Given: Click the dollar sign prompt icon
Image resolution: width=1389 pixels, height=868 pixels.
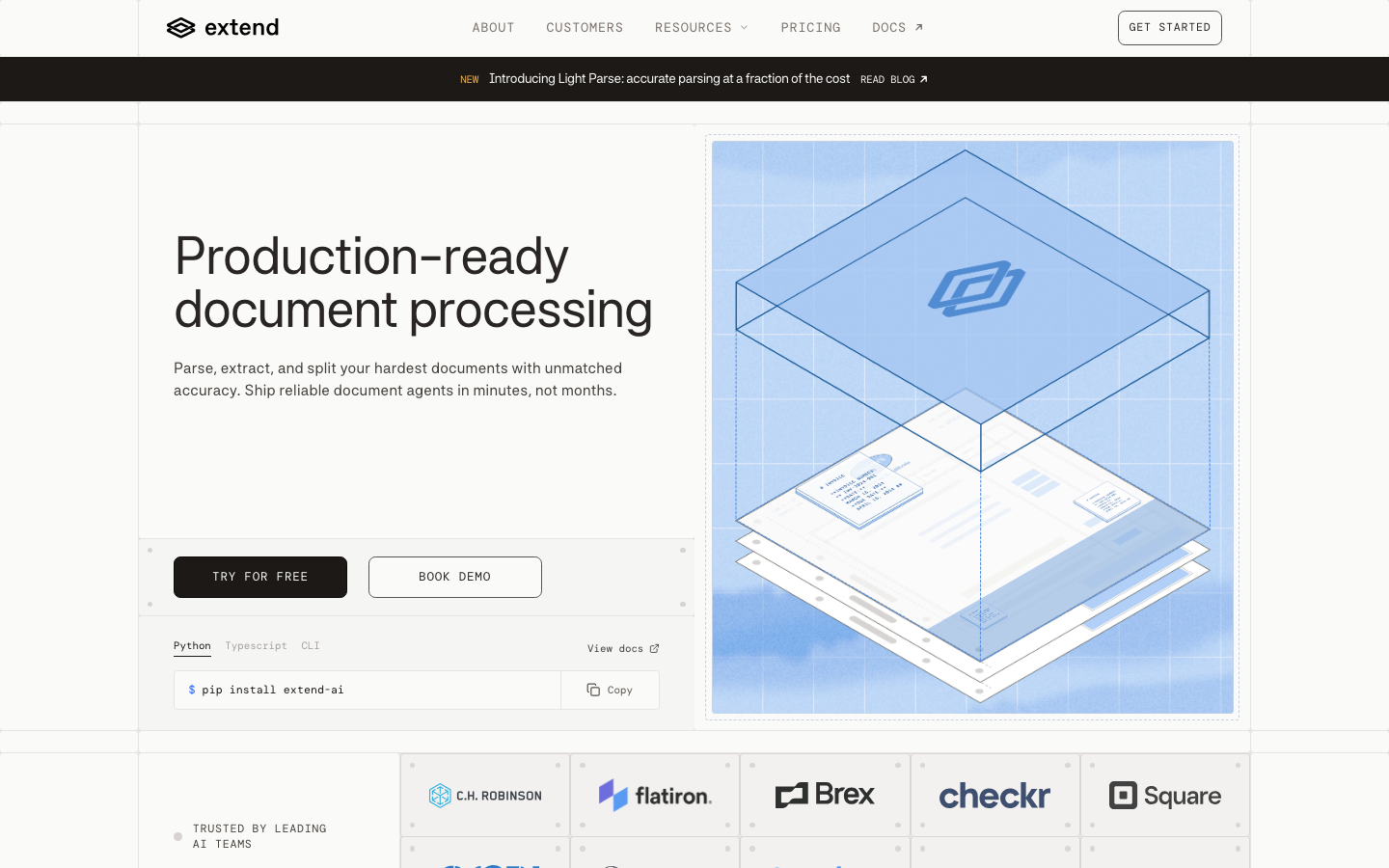Looking at the screenshot, I should tap(192, 690).
